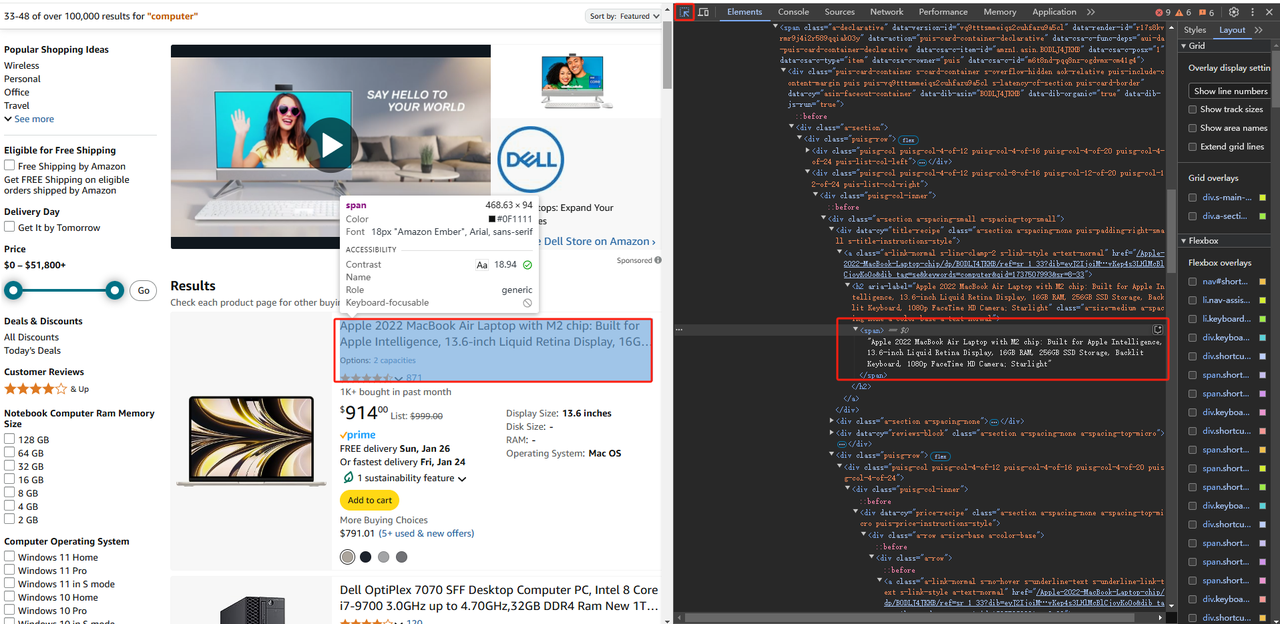Click the orange issues counter showing 6
The image size is (1280, 624).
tap(1205, 12)
